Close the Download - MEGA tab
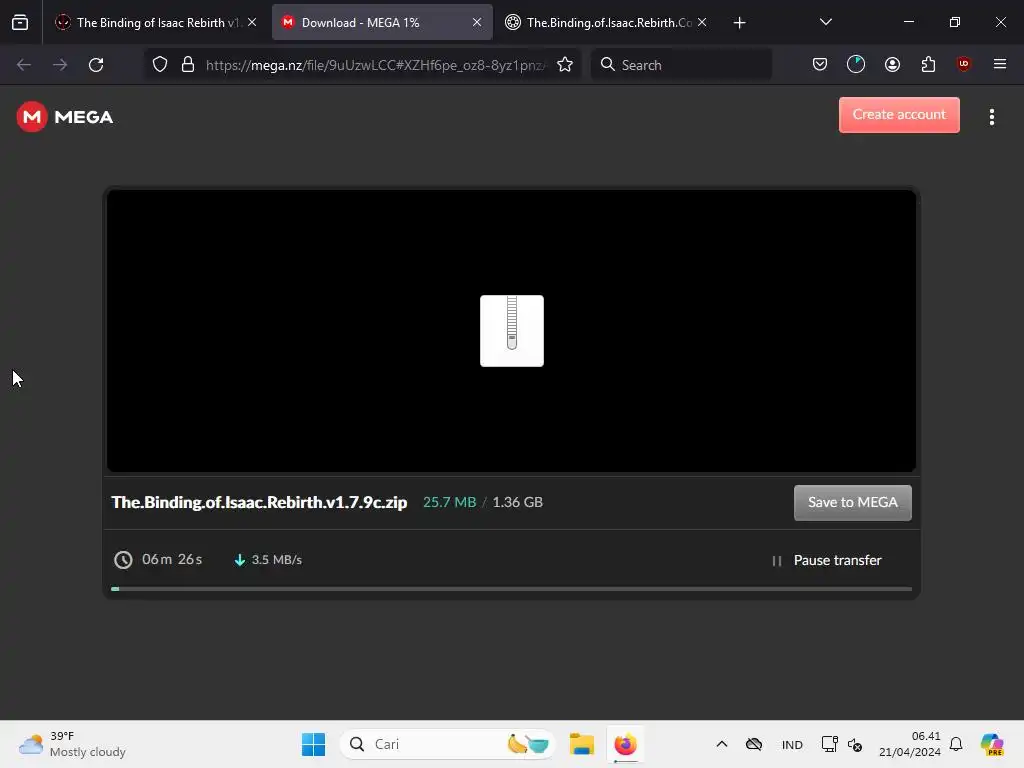1024x768 pixels. (x=477, y=22)
